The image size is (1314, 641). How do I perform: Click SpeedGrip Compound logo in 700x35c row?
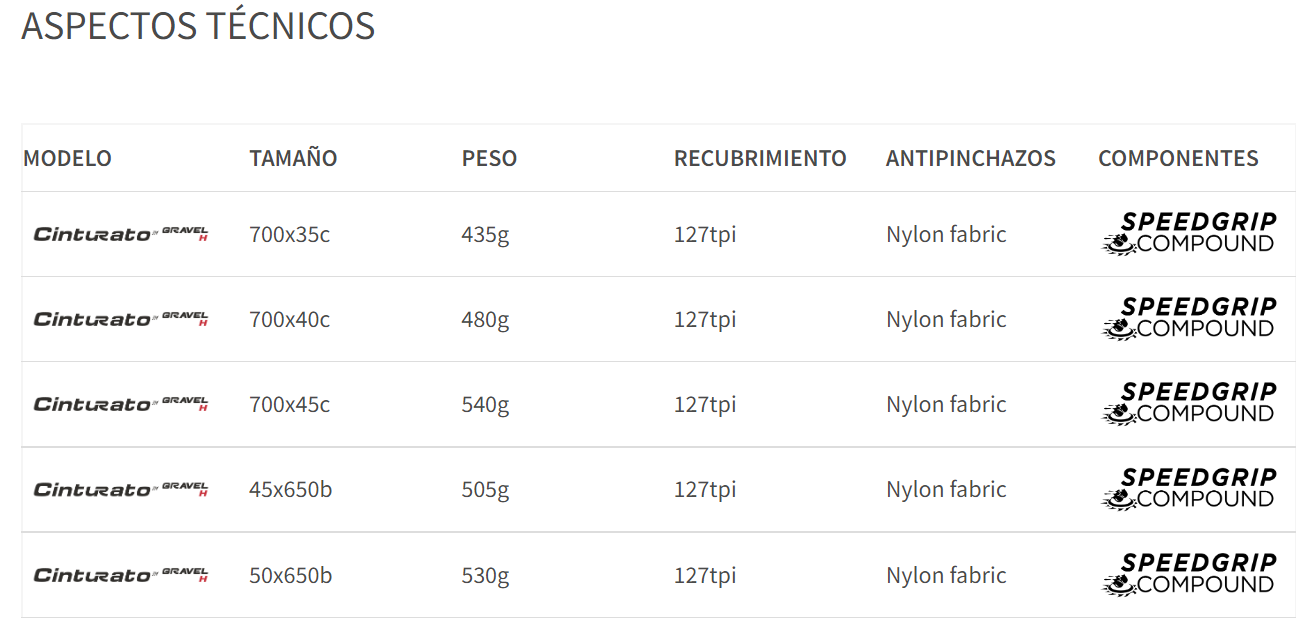pyautogui.click(x=1189, y=234)
